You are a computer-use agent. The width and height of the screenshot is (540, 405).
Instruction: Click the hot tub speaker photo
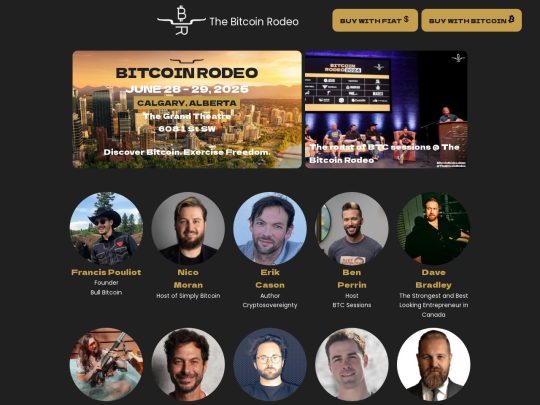pyautogui.click(x=106, y=364)
